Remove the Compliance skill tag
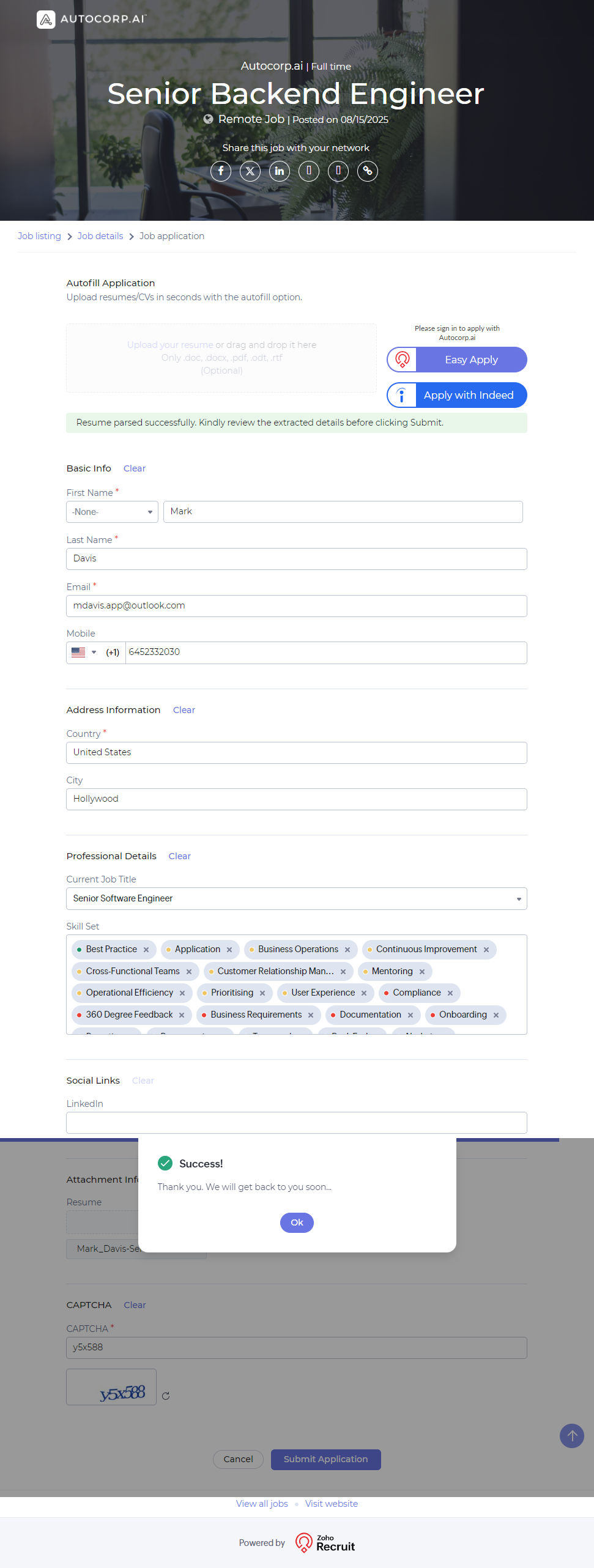 click(x=450, y=993)
